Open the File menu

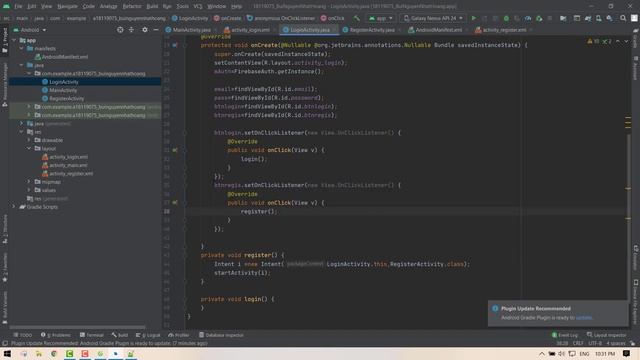(x=18, y=6)
